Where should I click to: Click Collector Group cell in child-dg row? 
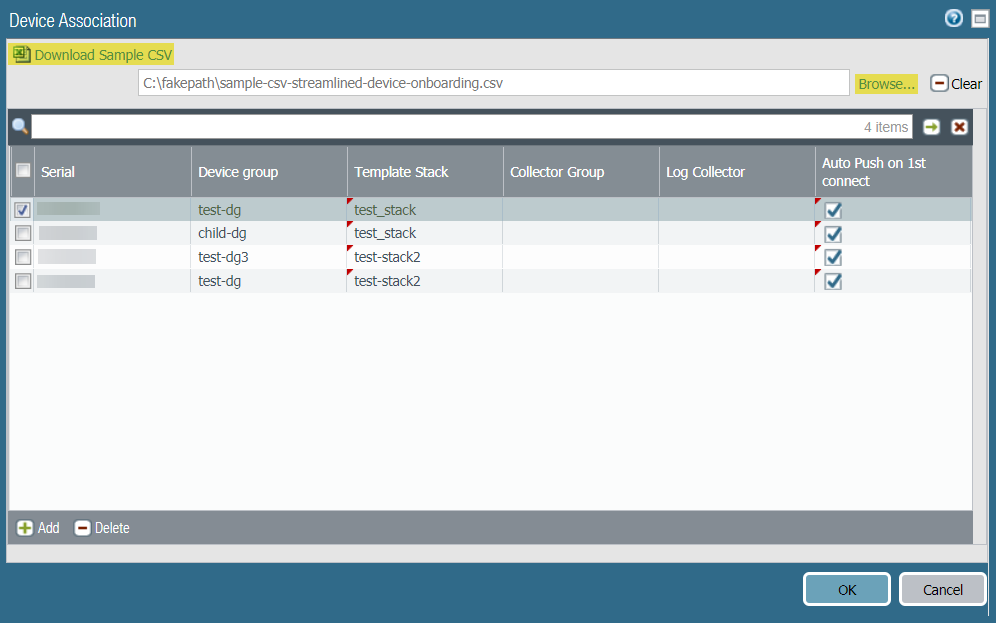[x=581, y=233]
